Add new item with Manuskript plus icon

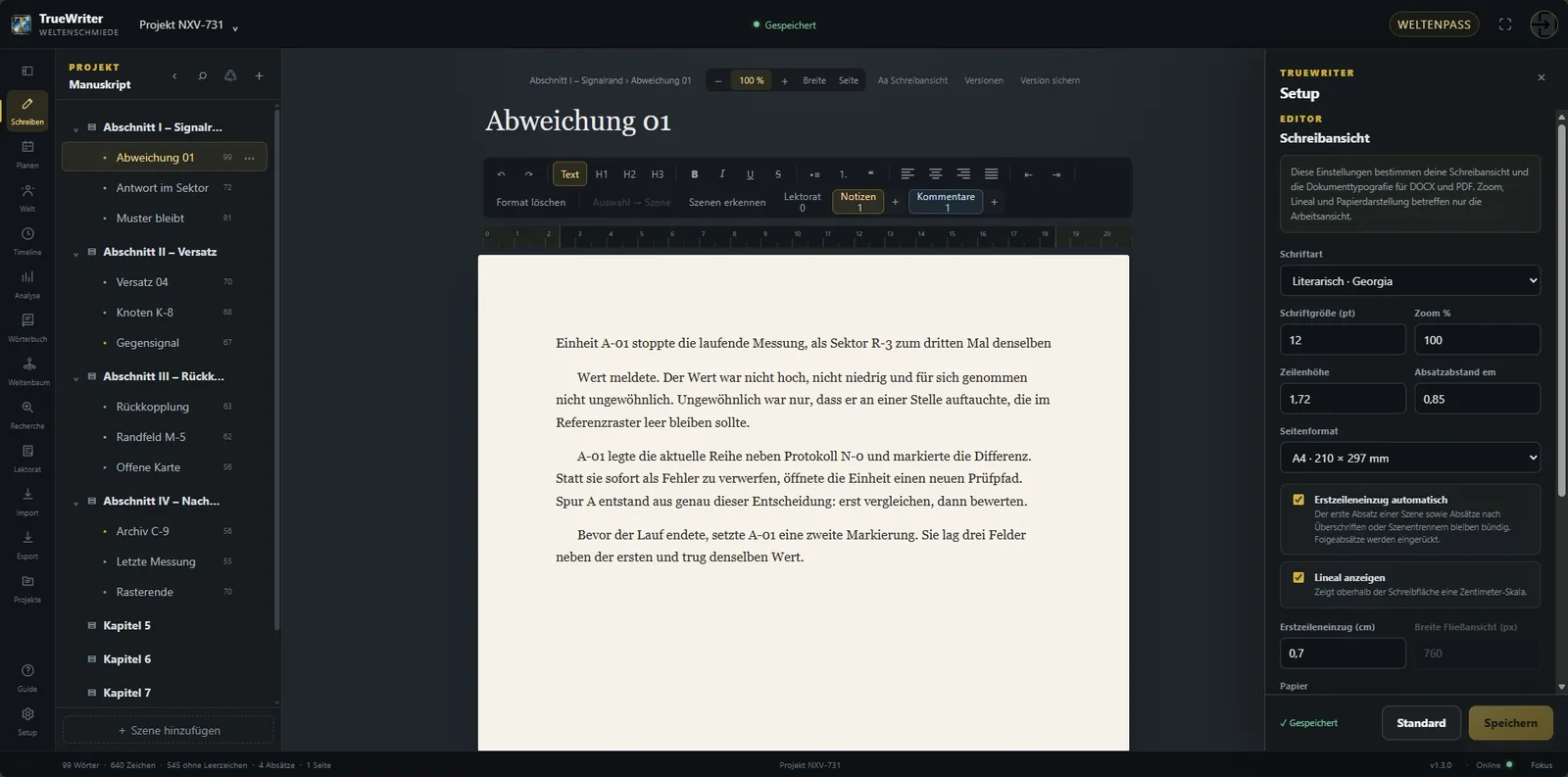click(x=259, y=75)
